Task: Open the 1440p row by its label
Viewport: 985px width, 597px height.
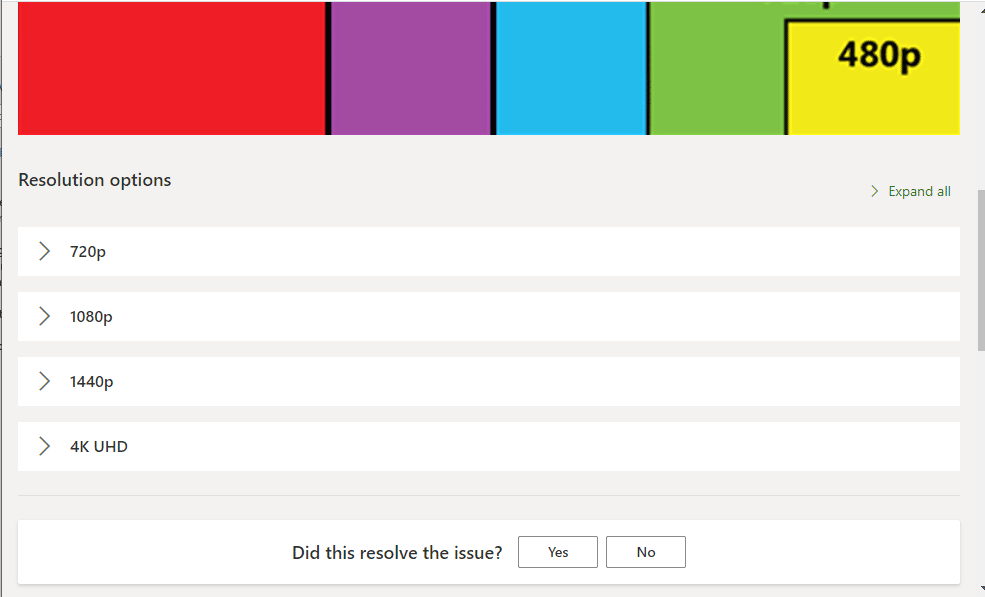Action: [91, 382]
